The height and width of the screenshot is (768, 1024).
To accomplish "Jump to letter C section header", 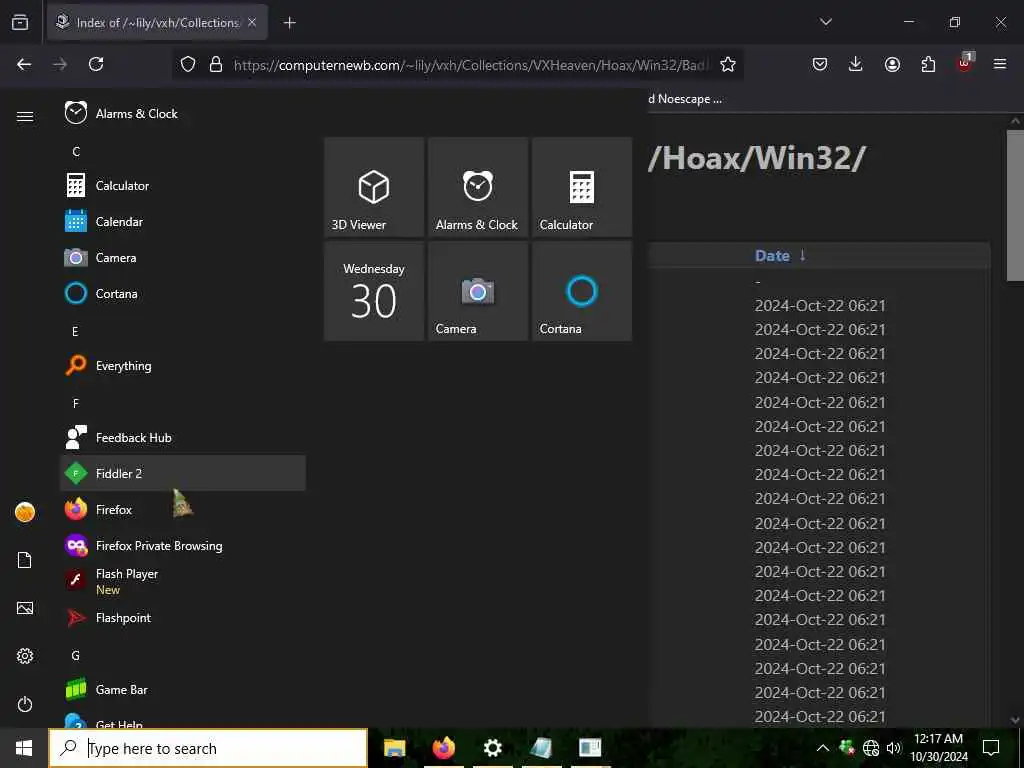I will (x=76, y=152).
